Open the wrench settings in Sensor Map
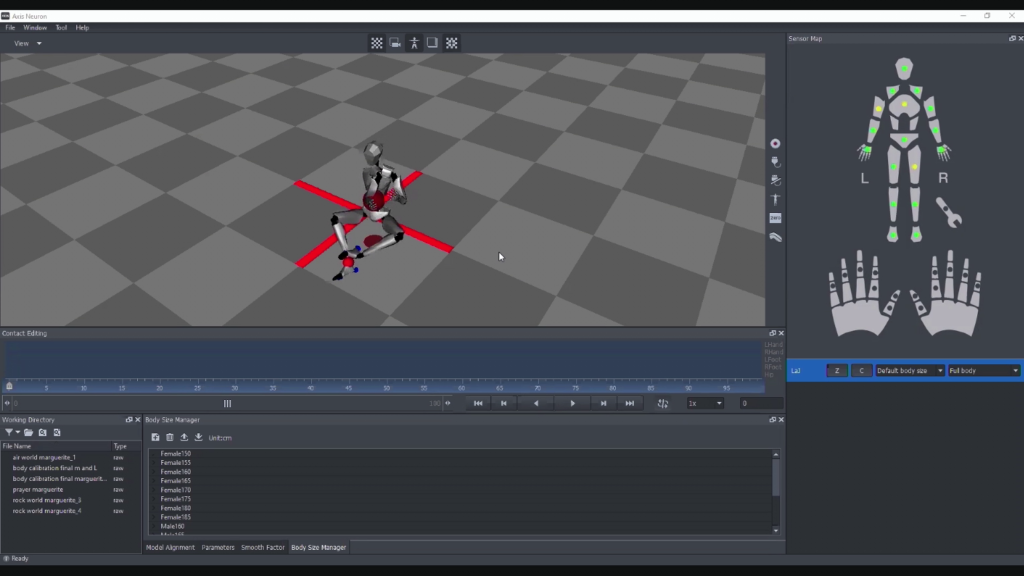Image resolution: width=1024 pixels, height=576 pixels. pos(948,212)
